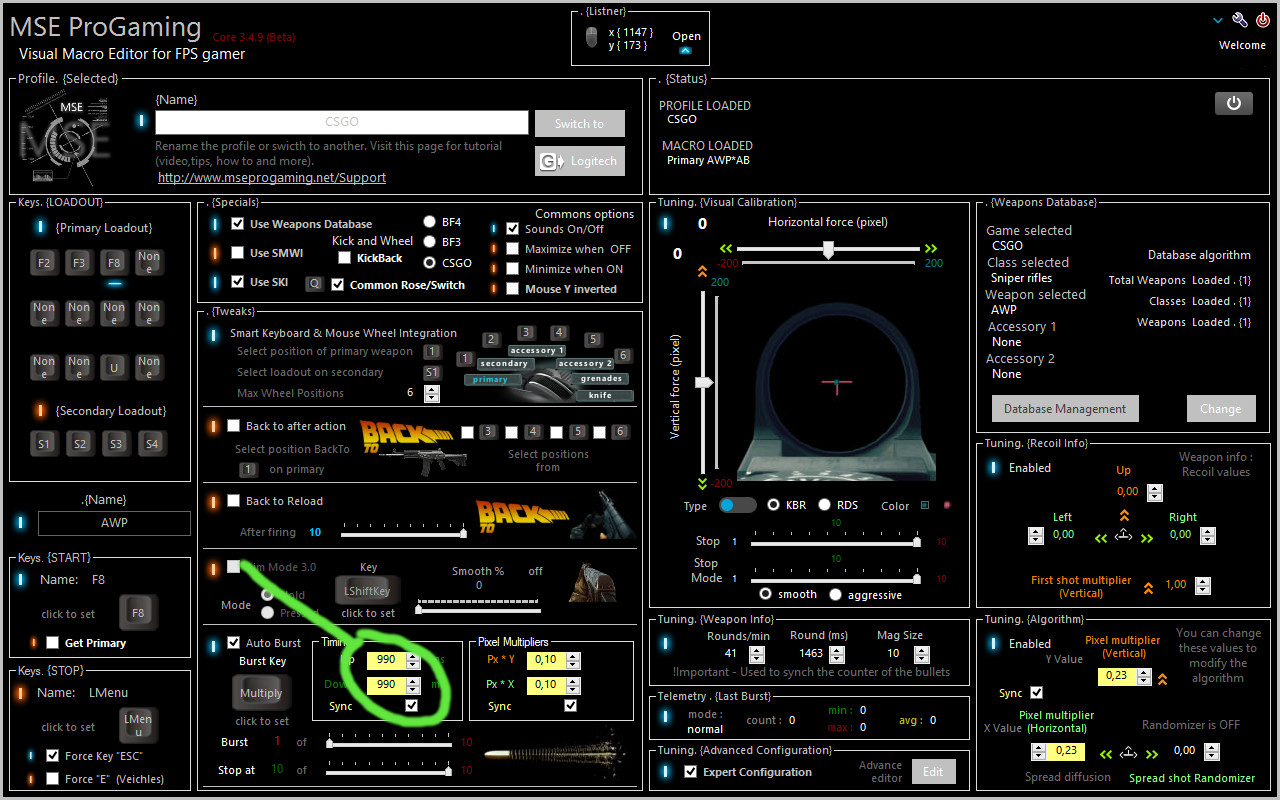Click the Switch to button
Image resolution: width=1280 pixels, height=800 pixels.
[x=580, y=124]
